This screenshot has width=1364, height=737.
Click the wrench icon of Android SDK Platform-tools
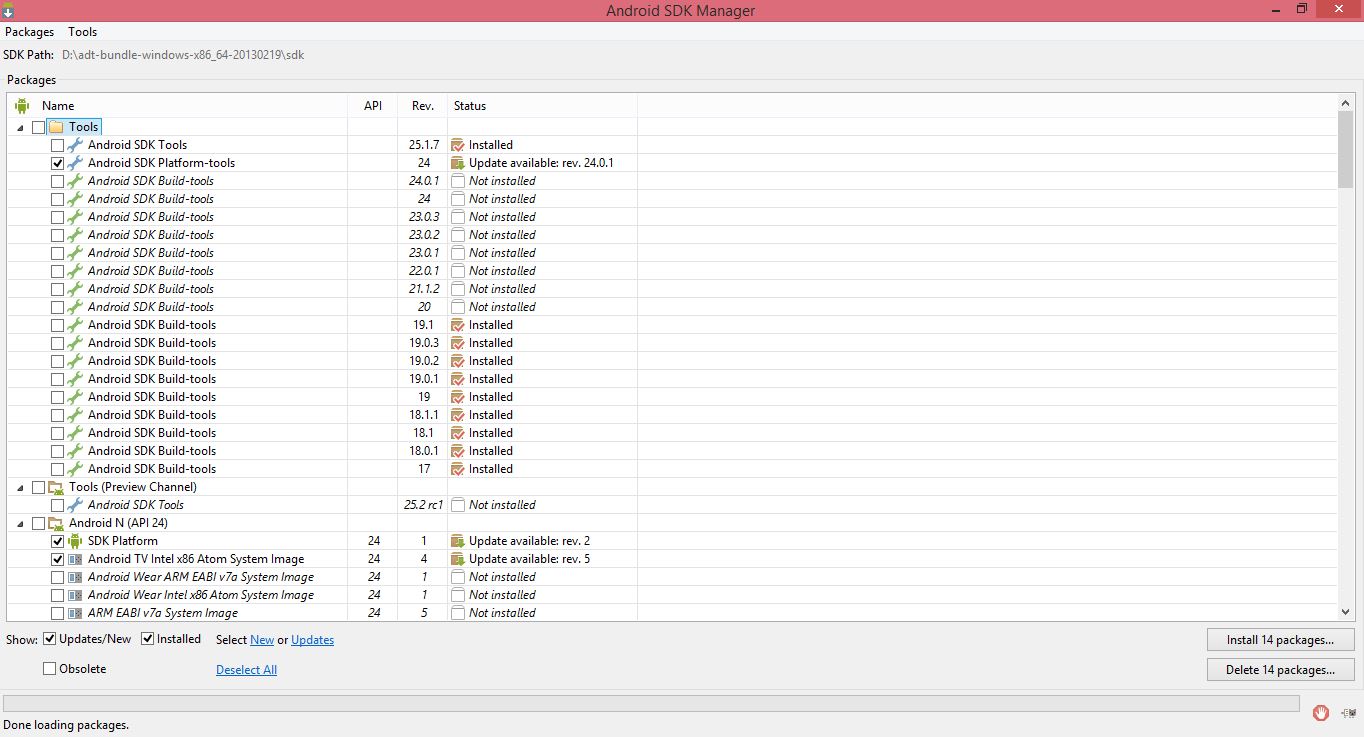coord(75,163)
